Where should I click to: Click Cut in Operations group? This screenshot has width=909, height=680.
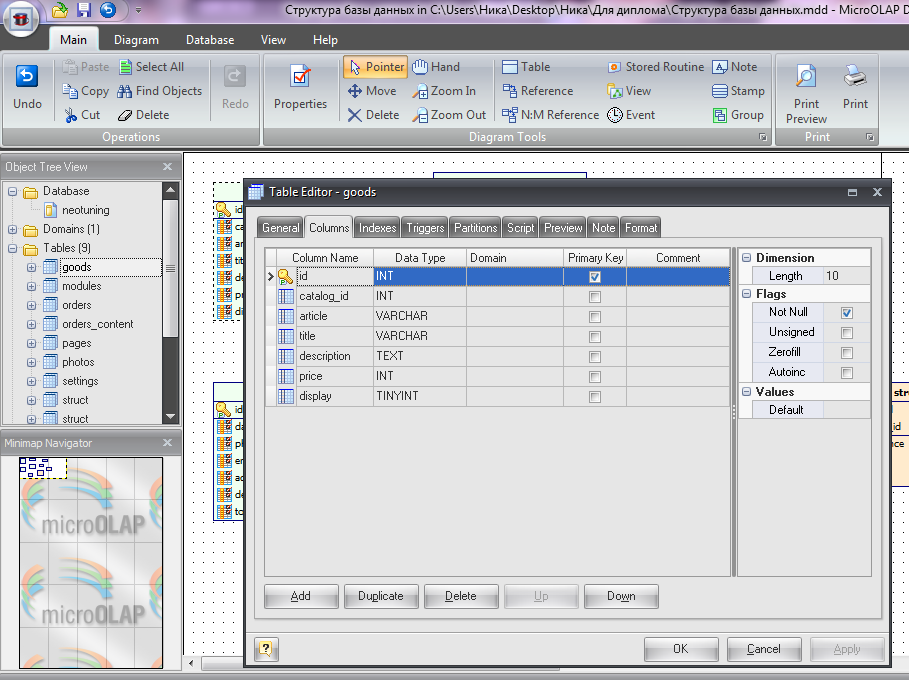tap(82, 115)
